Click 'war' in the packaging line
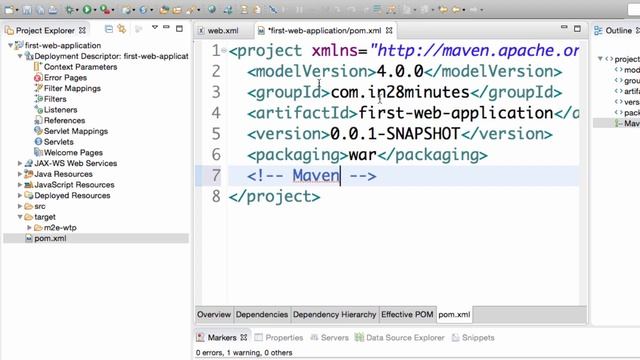 (362, 155)
